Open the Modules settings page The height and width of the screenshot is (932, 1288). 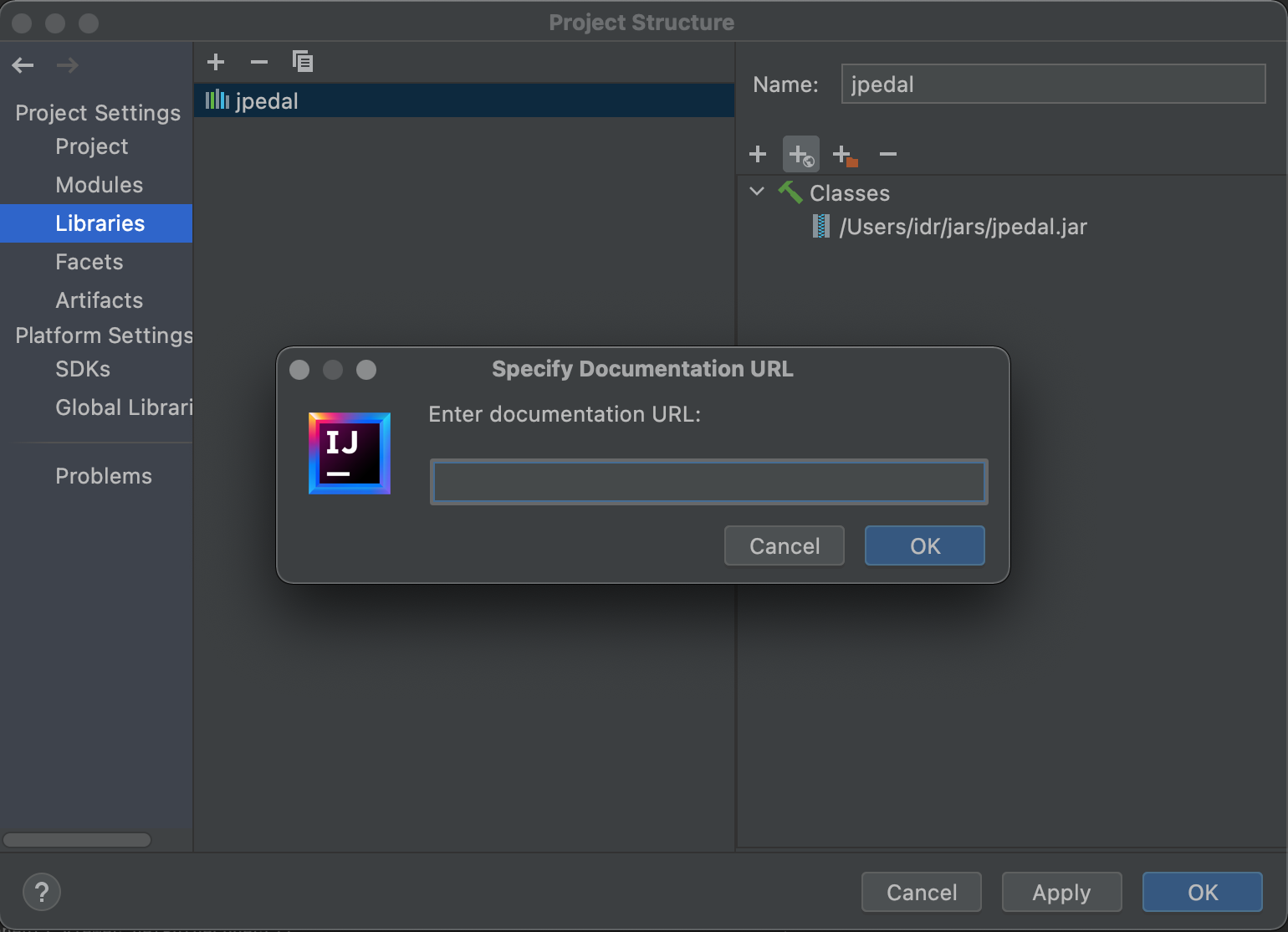click(99, 185)
